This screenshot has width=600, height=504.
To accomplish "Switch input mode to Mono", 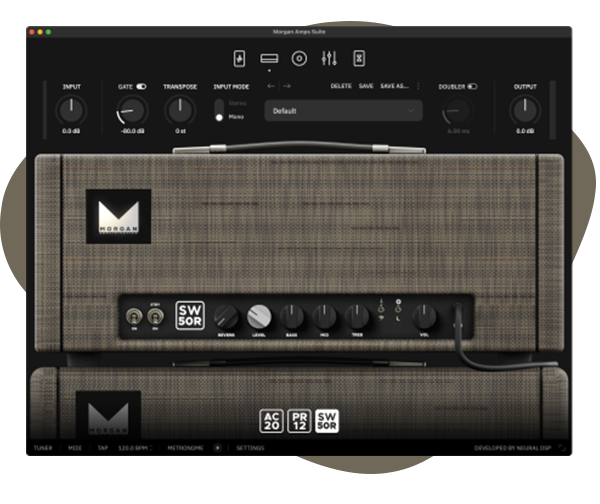I will tap(236, 117).
